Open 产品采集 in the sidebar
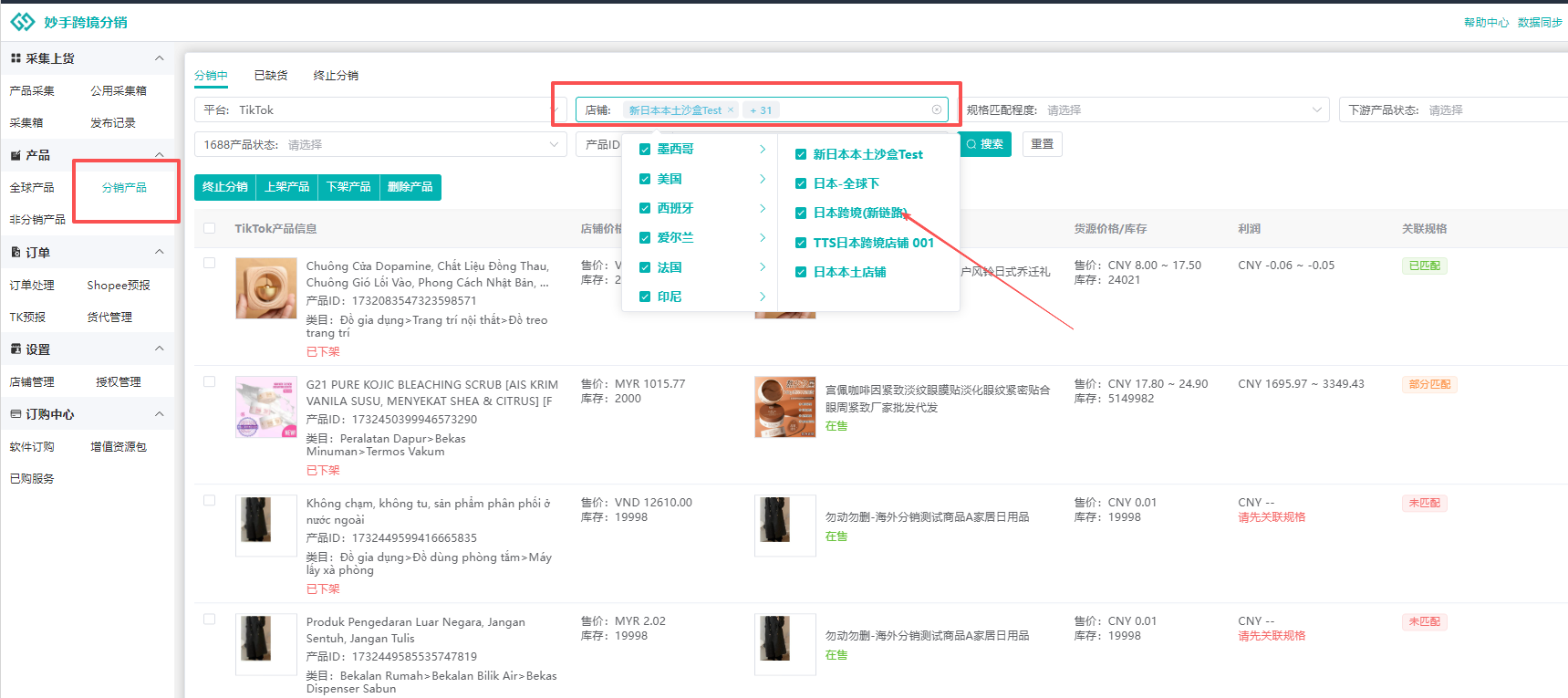Image resolution: width=1568 pixels, height=698 pixels. coord(32,90)
